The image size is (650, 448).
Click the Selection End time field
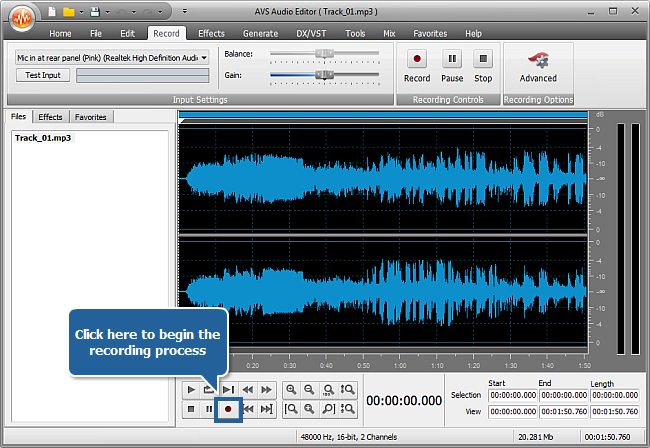[x=564, y=395]
